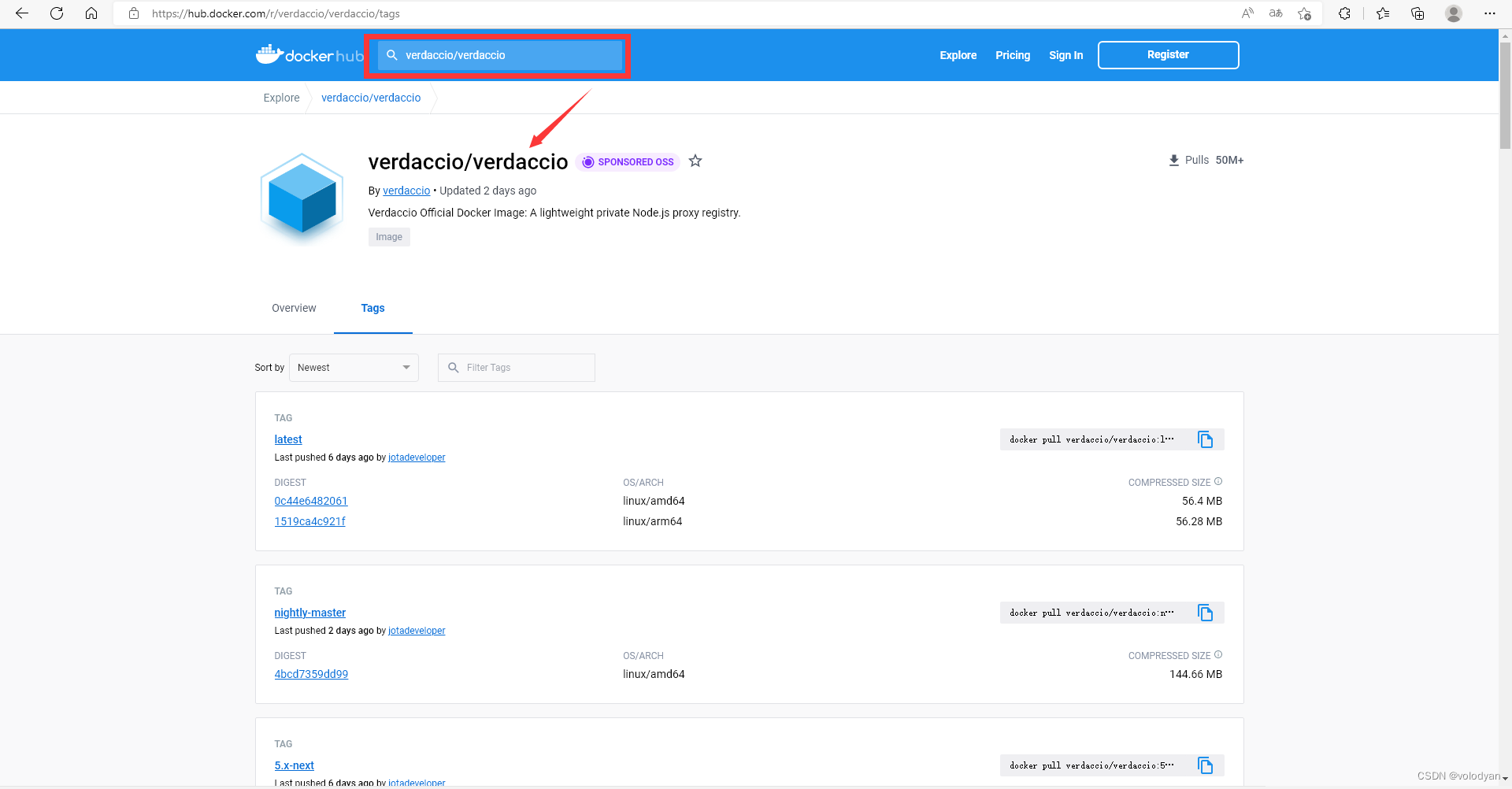Viewport: 1512px width, 789px height.
Task: Click the 144.66 MB size value
Action: [x=1195, y=674]
